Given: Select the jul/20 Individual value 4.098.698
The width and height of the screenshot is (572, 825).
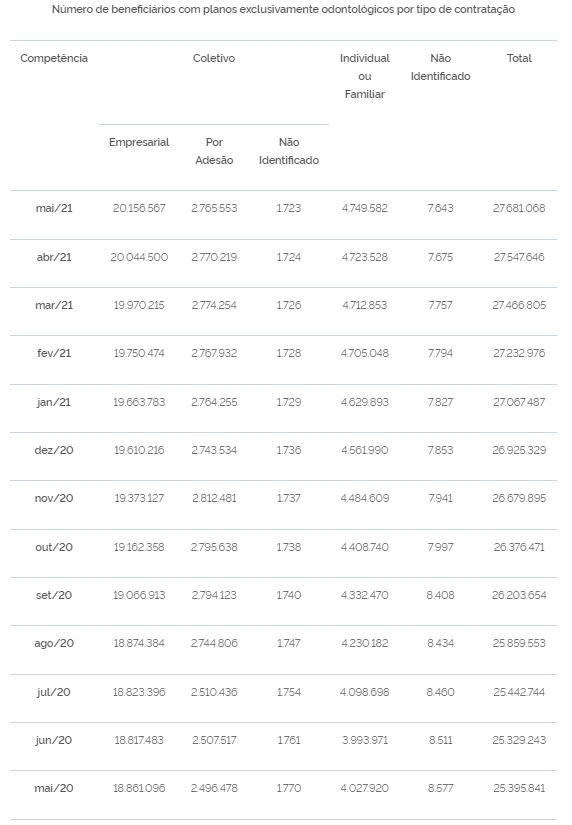Looking at the screenshot, I should [365, 692].
